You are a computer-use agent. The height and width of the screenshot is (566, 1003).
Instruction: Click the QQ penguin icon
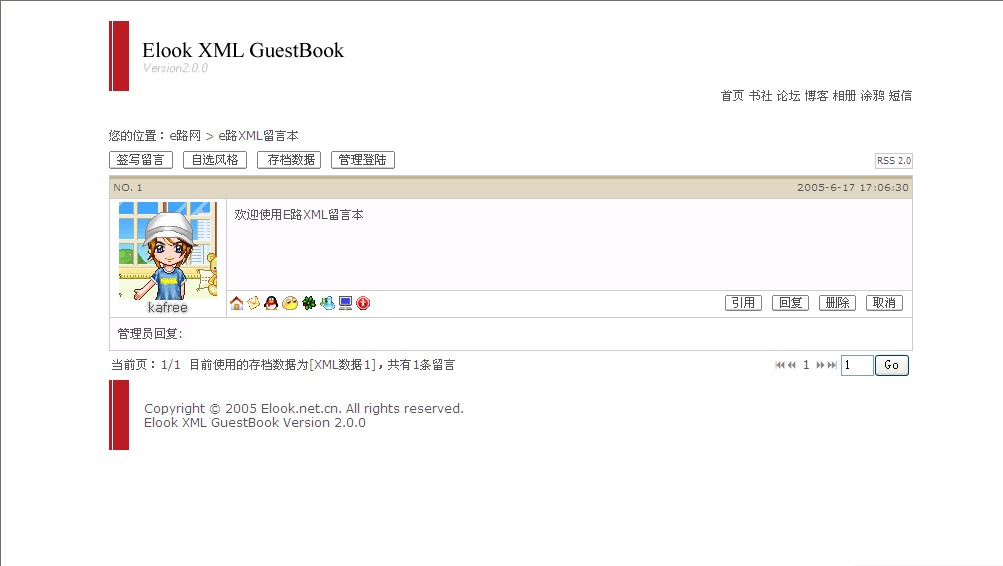(271, 303)
